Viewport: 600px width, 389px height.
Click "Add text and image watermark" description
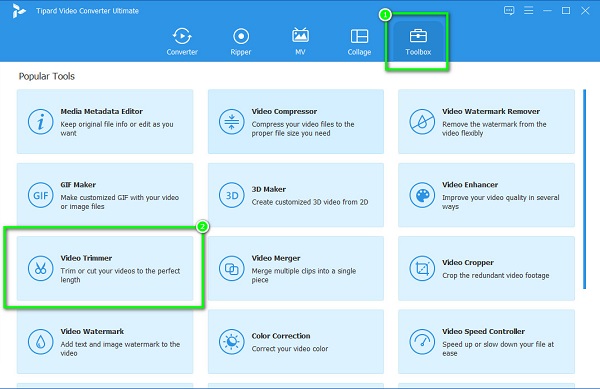pos(120,348)
